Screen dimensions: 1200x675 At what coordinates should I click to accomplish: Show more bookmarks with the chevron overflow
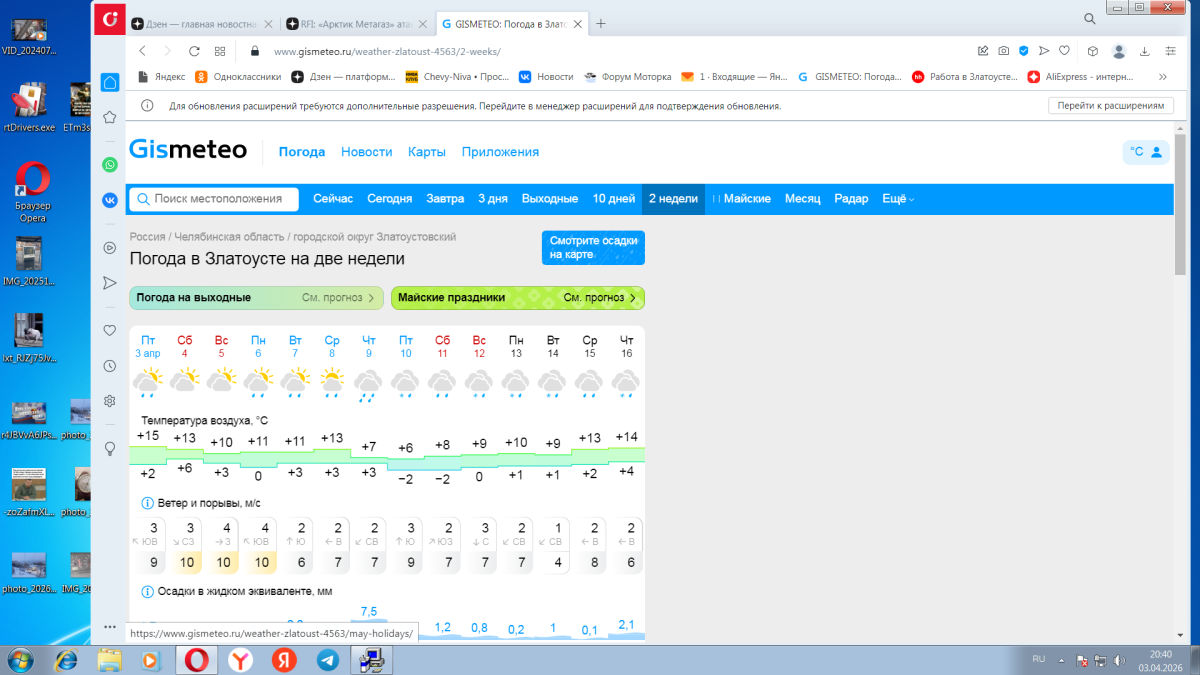(1162, 76)
